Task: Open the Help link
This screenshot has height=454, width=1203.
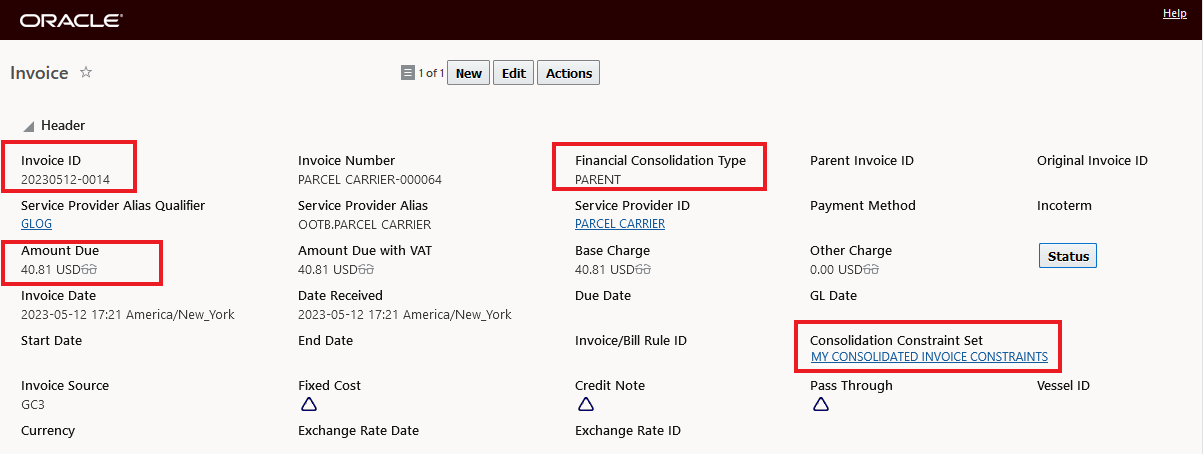Action: coord(1175,13)
